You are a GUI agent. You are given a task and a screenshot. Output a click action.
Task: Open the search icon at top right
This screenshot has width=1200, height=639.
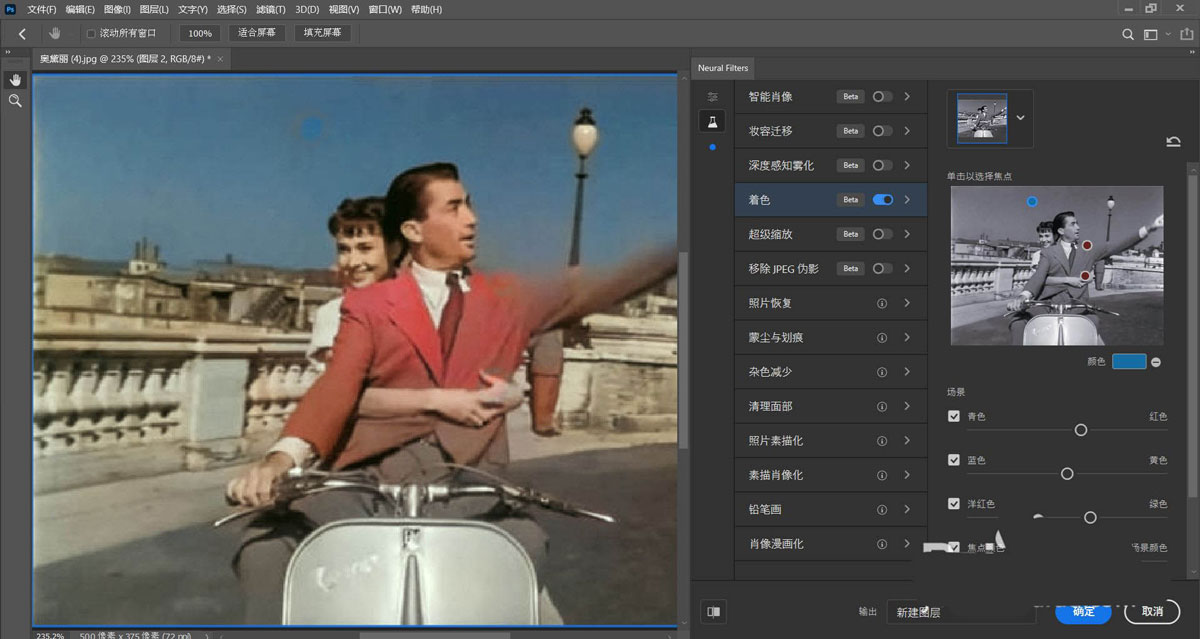coord(1128,34)
